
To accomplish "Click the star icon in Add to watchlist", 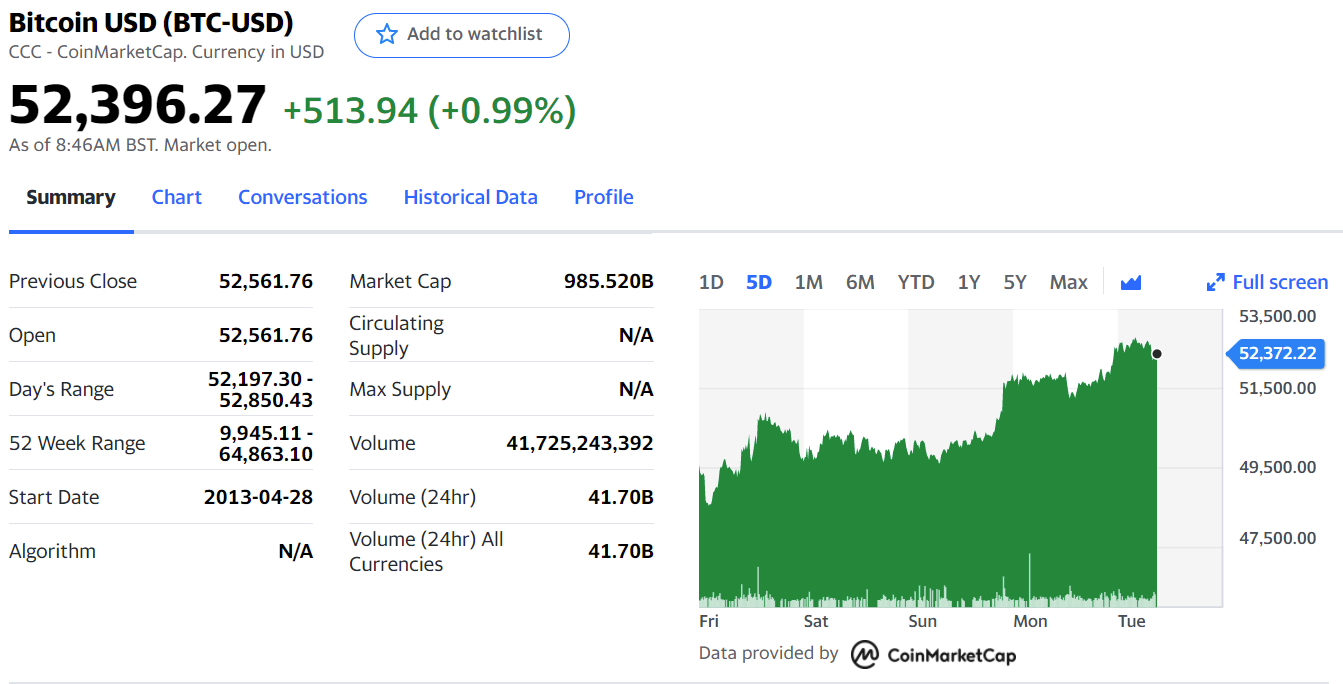I will point(387,34).
